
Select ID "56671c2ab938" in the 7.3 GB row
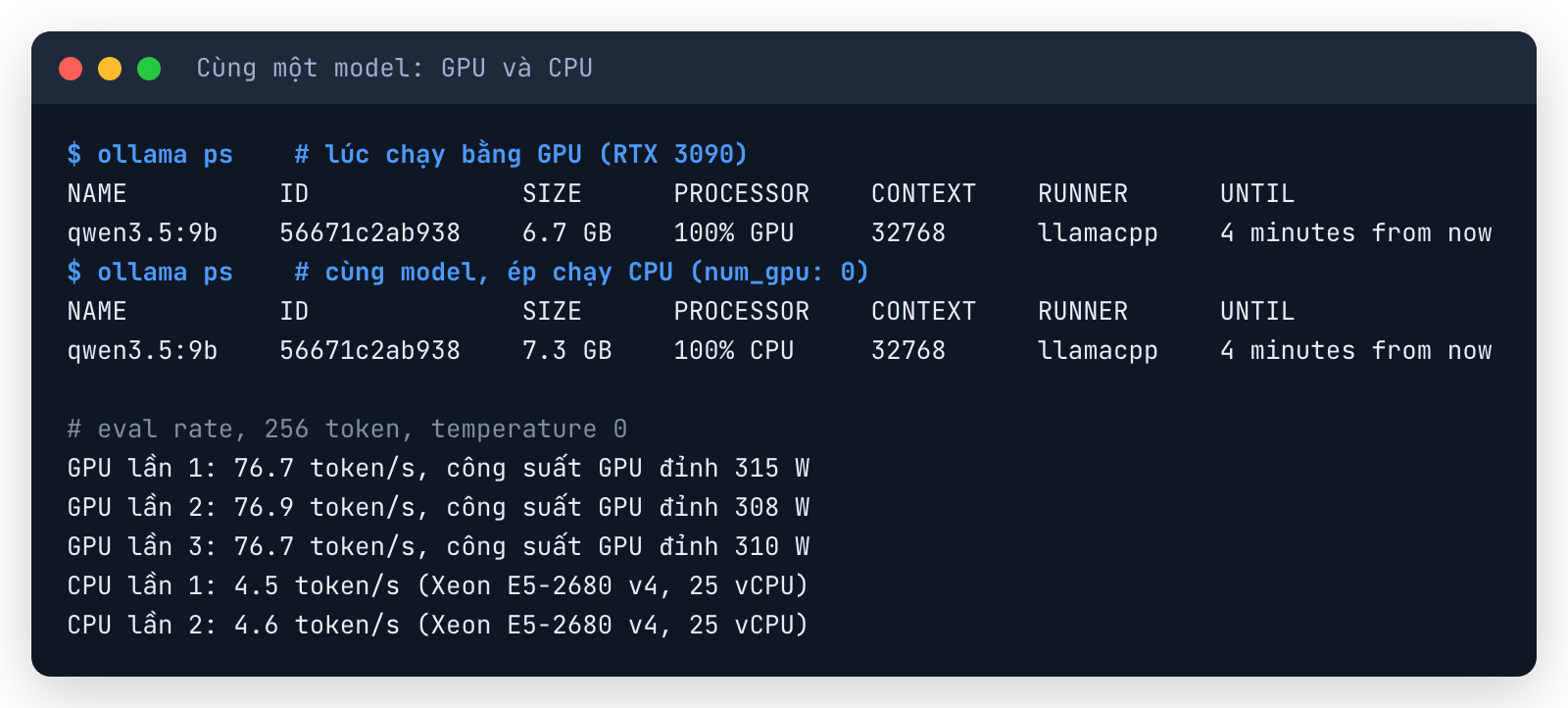[370, 350]
